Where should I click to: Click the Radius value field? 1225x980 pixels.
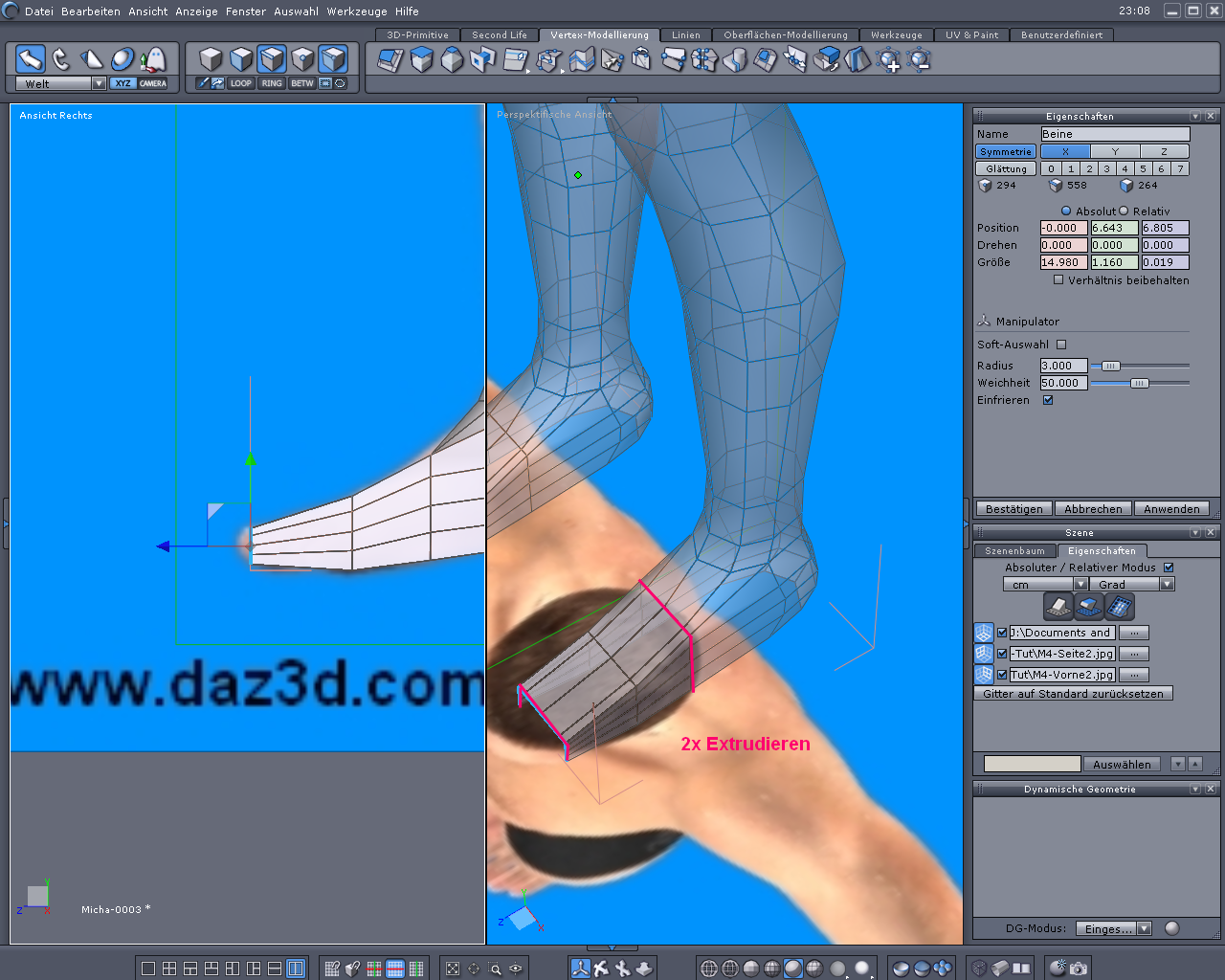pos(1063,366)
